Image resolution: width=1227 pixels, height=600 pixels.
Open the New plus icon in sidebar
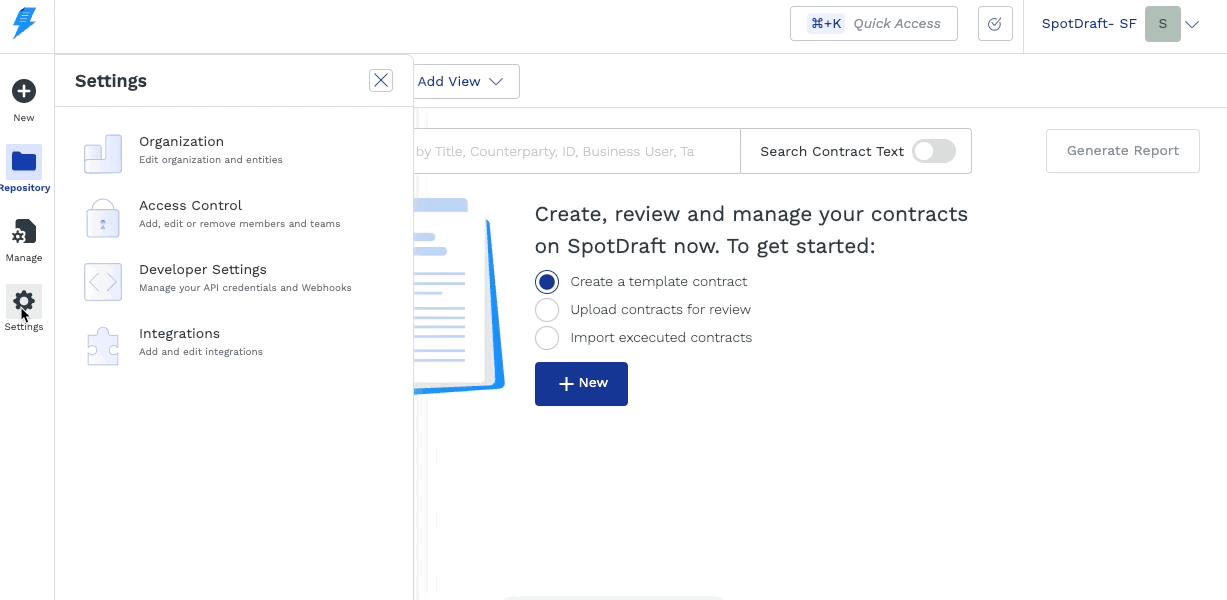click(x=24, y=91)
